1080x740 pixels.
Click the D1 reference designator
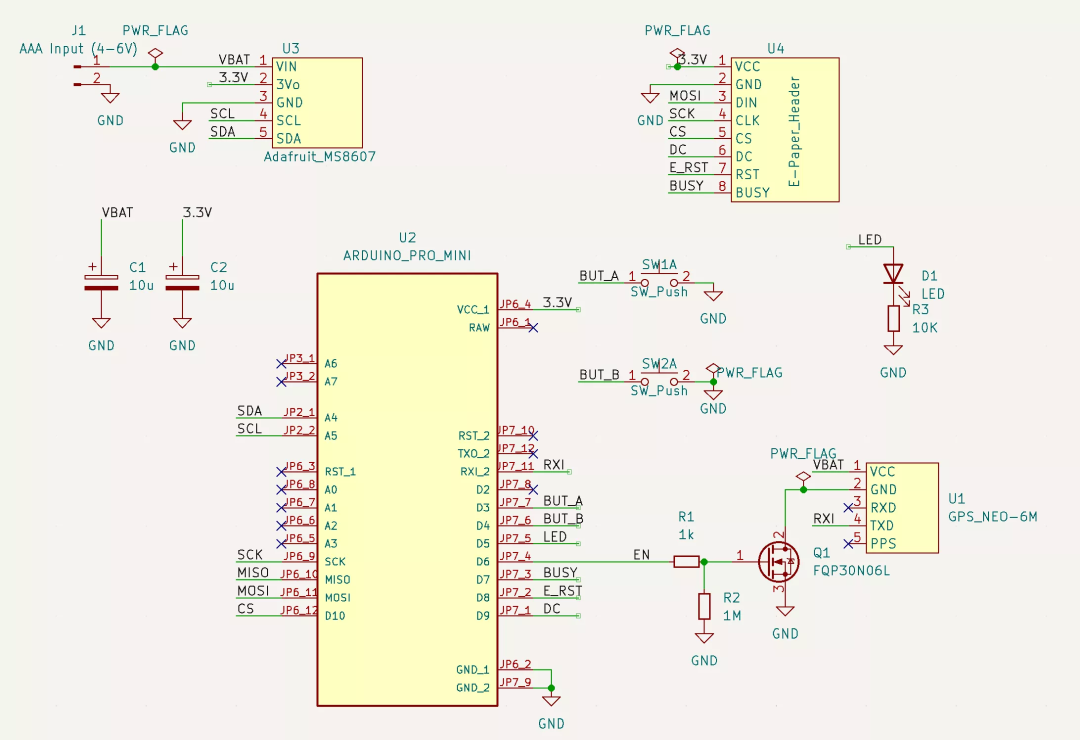point(929,276)
